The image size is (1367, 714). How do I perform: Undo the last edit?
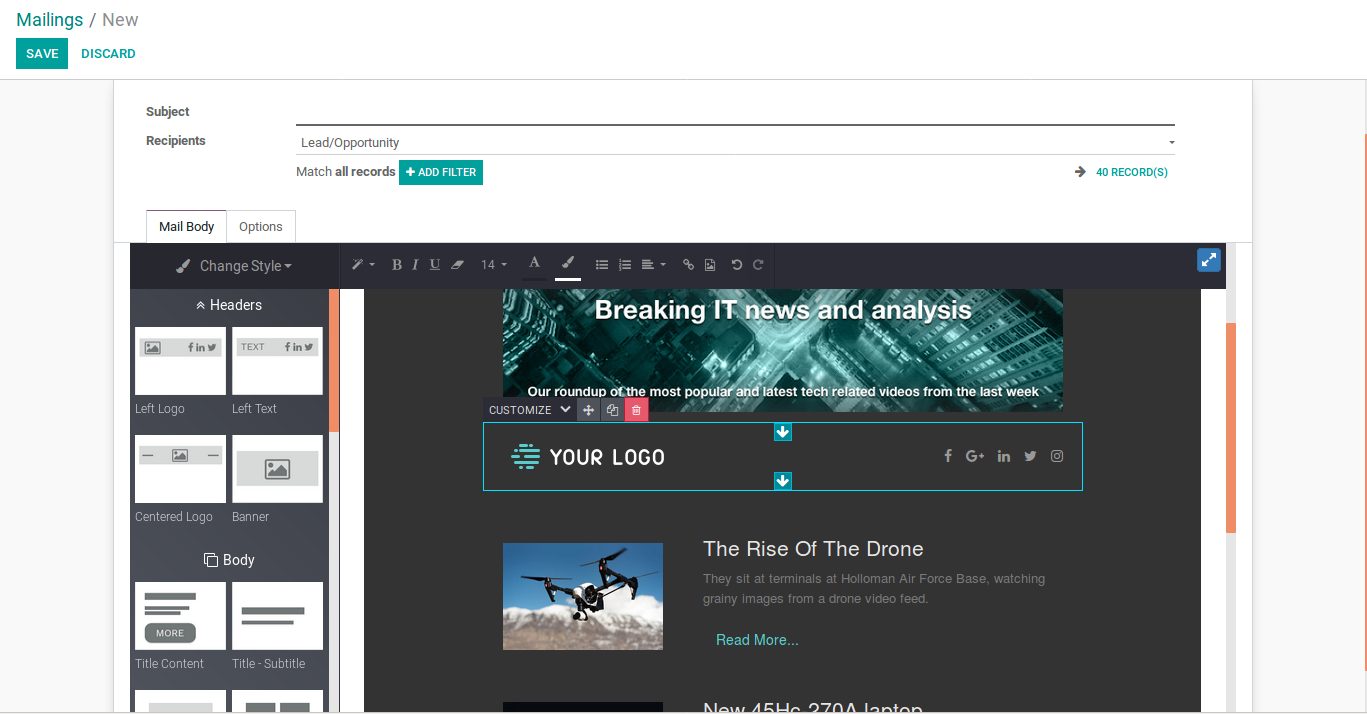737,265
